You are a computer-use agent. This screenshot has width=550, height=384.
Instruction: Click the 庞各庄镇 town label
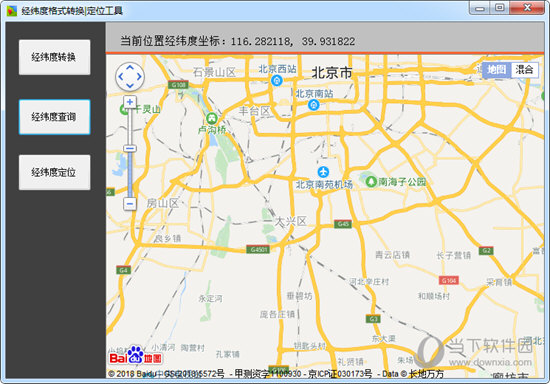coord(277,314)
